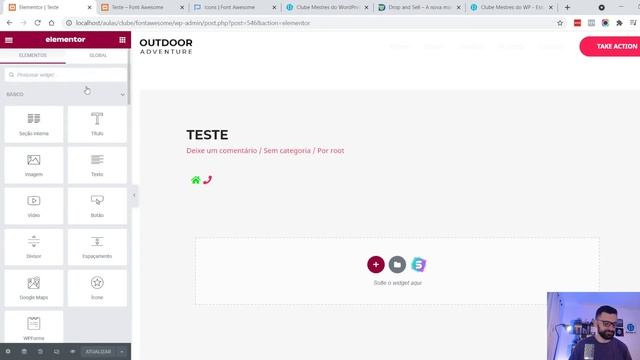Click the Atualizar button
Image resolution: width=640 pixels, height=360 pixels.
click(98, 351)
